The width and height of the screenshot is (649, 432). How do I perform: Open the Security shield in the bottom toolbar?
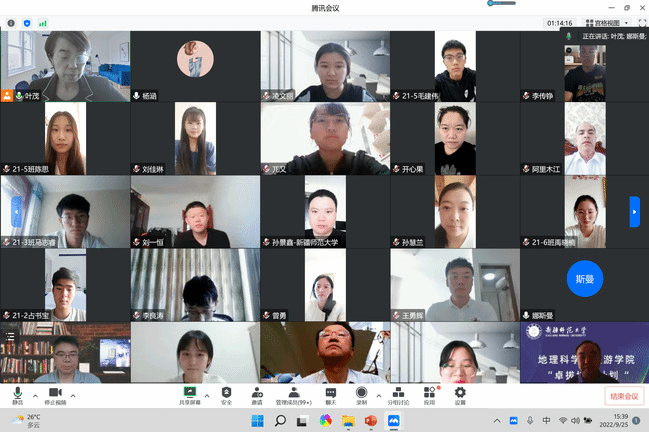pyautogui.click(x=226, y=393)
